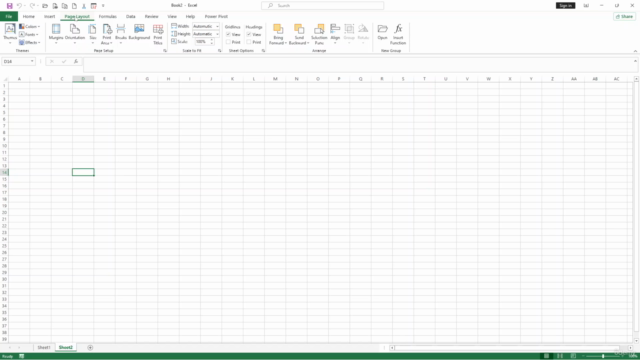Switch to Page Layout view in status bar
Viewport: 640px width, 360px height.
pyautogui.click(x=560, y=356)
